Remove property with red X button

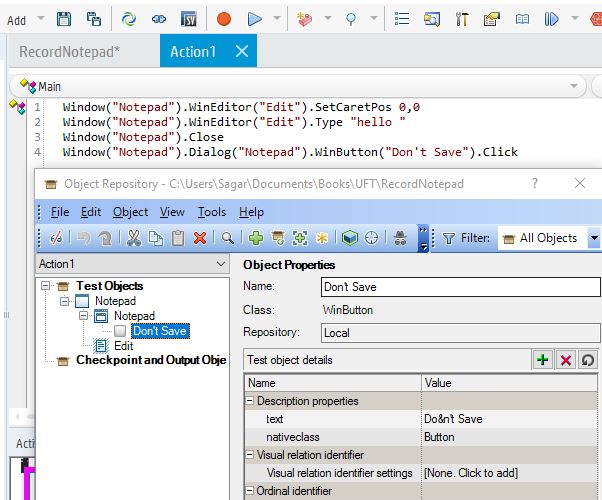click(566, 360)
